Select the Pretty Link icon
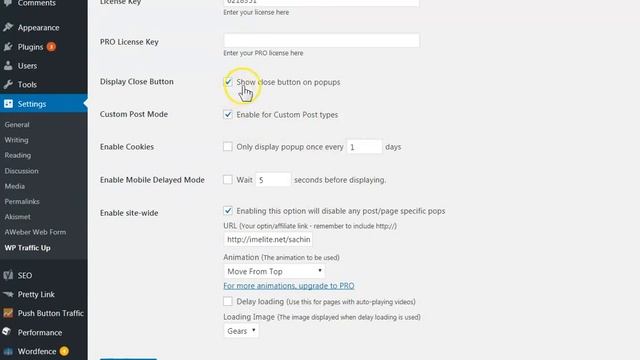 pyautogui.click(x=8, y=294)
